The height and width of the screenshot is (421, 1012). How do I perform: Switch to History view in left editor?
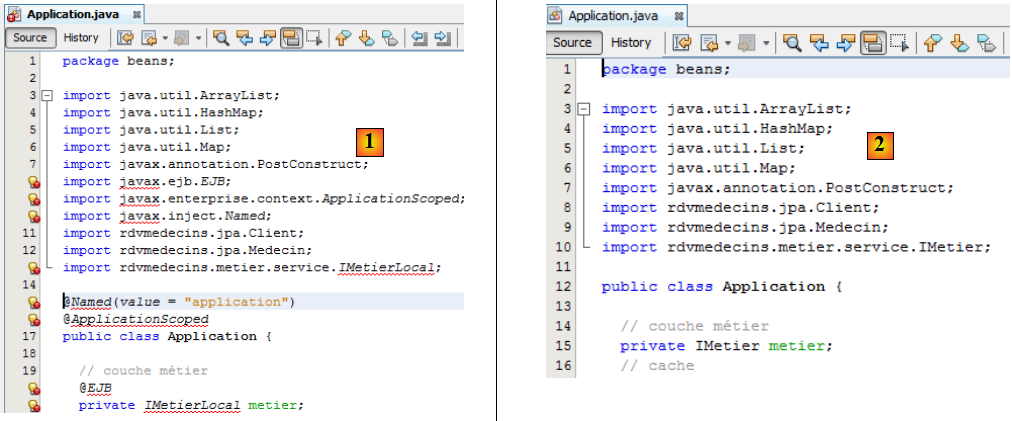pos(81,38)
